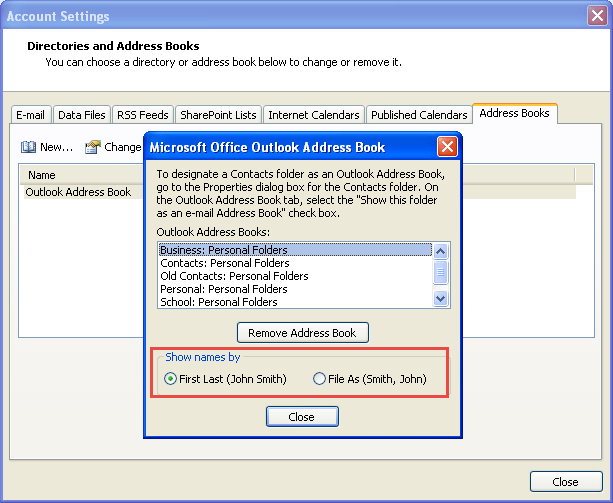The height and width of the screenshot is (503, 613).
Task: Click the address book list scrollbar thumb
Action: (441, 272)
